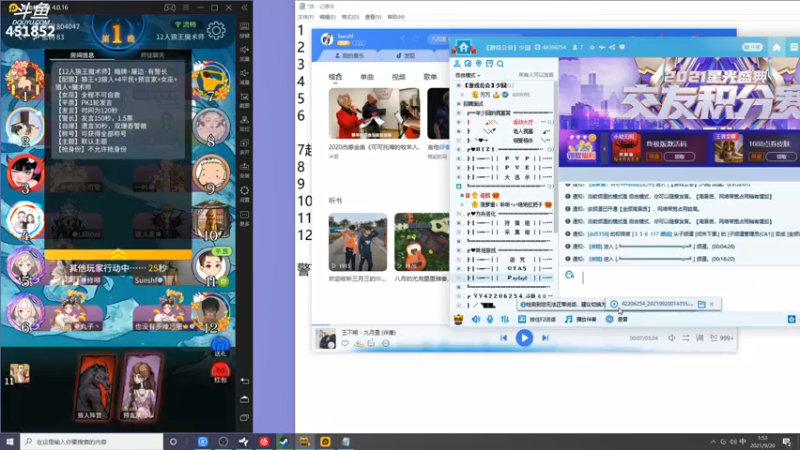Viewport: 800px width, 450px height.
Task: Click the emulator install APK icon
Action: [x=245, y=167]
